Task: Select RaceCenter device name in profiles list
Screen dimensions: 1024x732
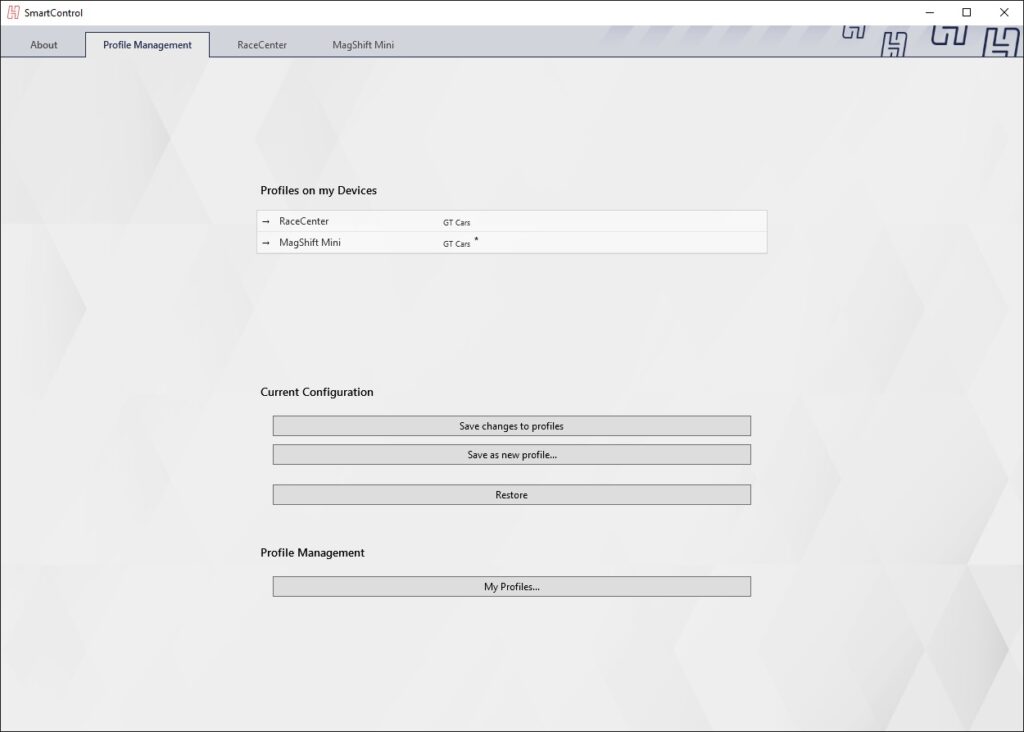Action: tap(304, 221)
